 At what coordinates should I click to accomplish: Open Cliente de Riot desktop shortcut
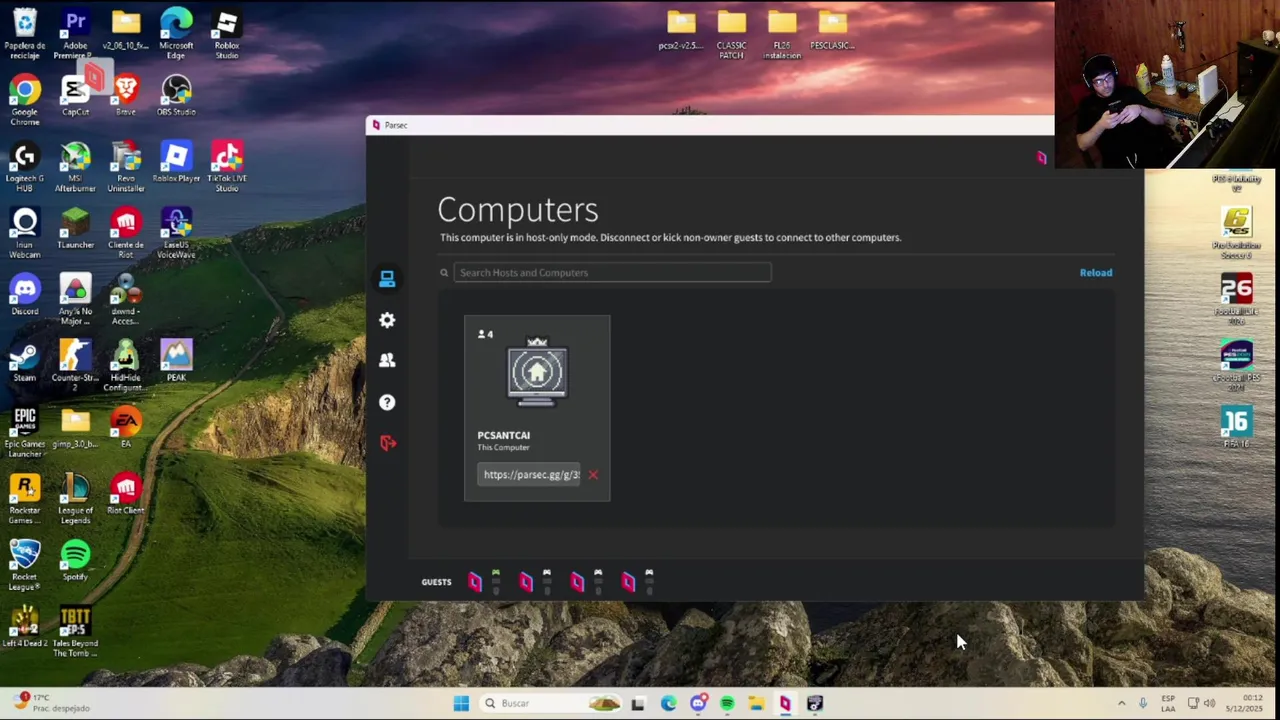coord(125,233)
